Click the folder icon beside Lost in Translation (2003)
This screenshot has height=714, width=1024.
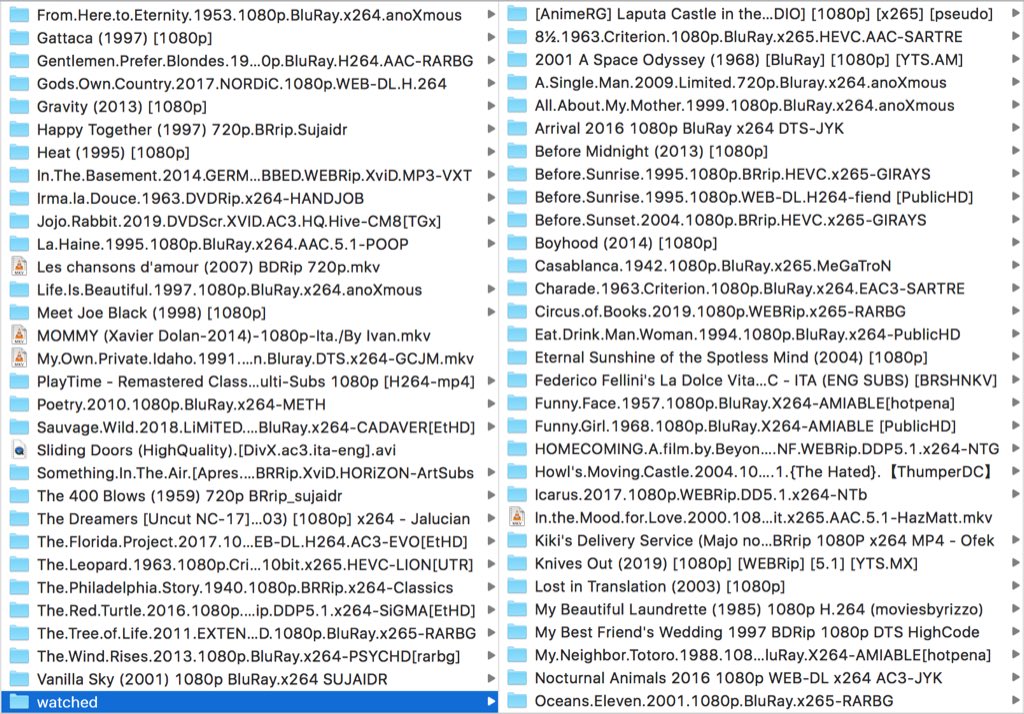(x=517, y=586)
